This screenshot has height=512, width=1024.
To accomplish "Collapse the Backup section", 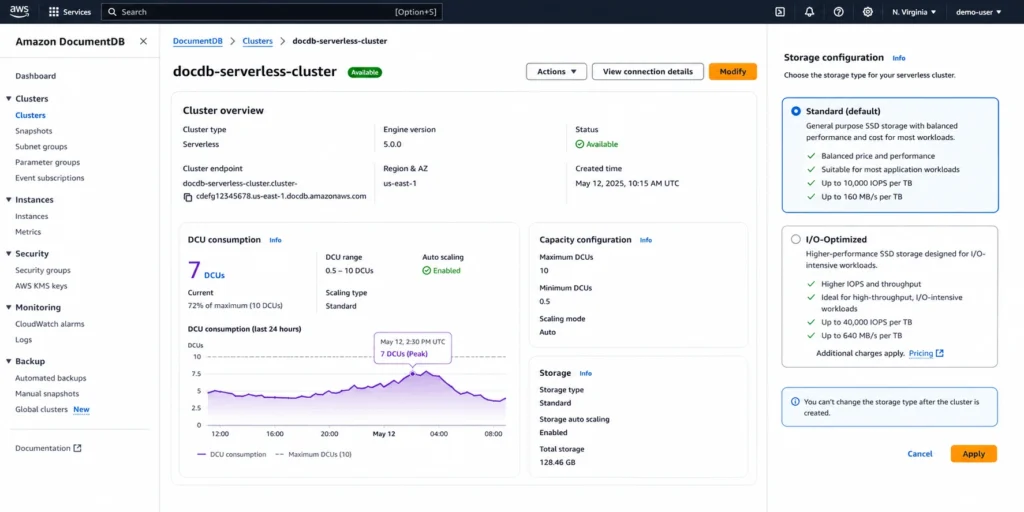I will tap(9, 361).
